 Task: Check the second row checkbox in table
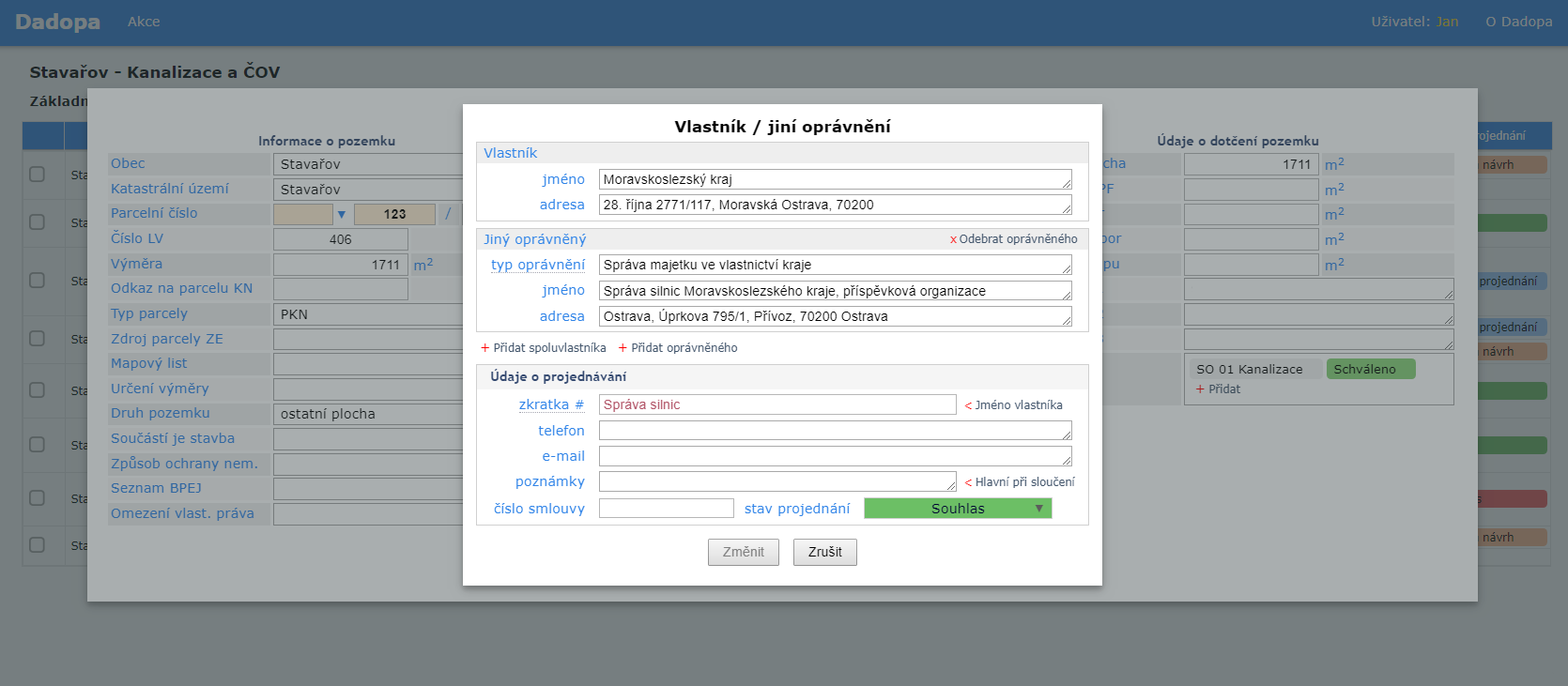(x=37, y=222)
